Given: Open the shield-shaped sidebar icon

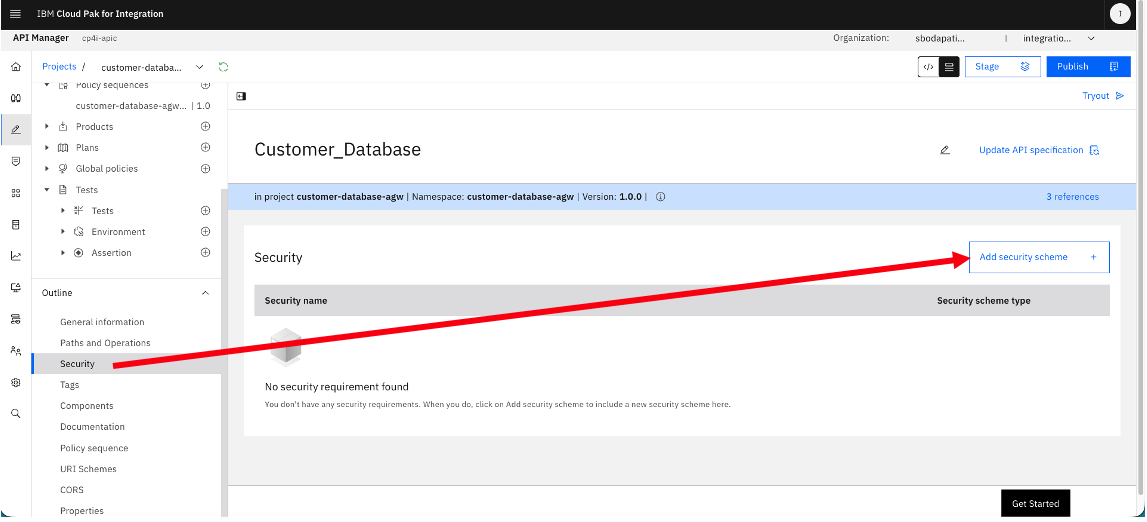Looking at the screenshot, I should 16,162.
